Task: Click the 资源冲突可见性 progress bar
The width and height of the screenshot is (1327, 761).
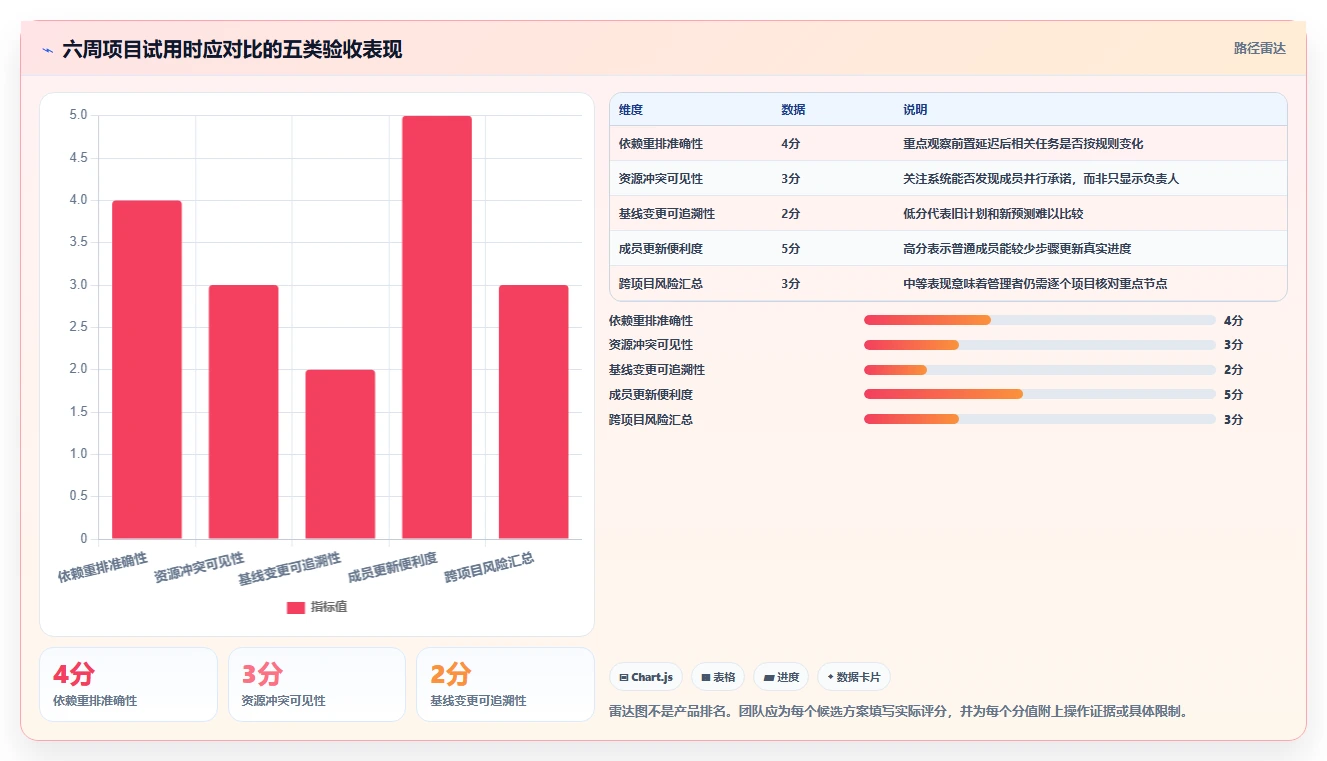Action: pos(1040,345)
